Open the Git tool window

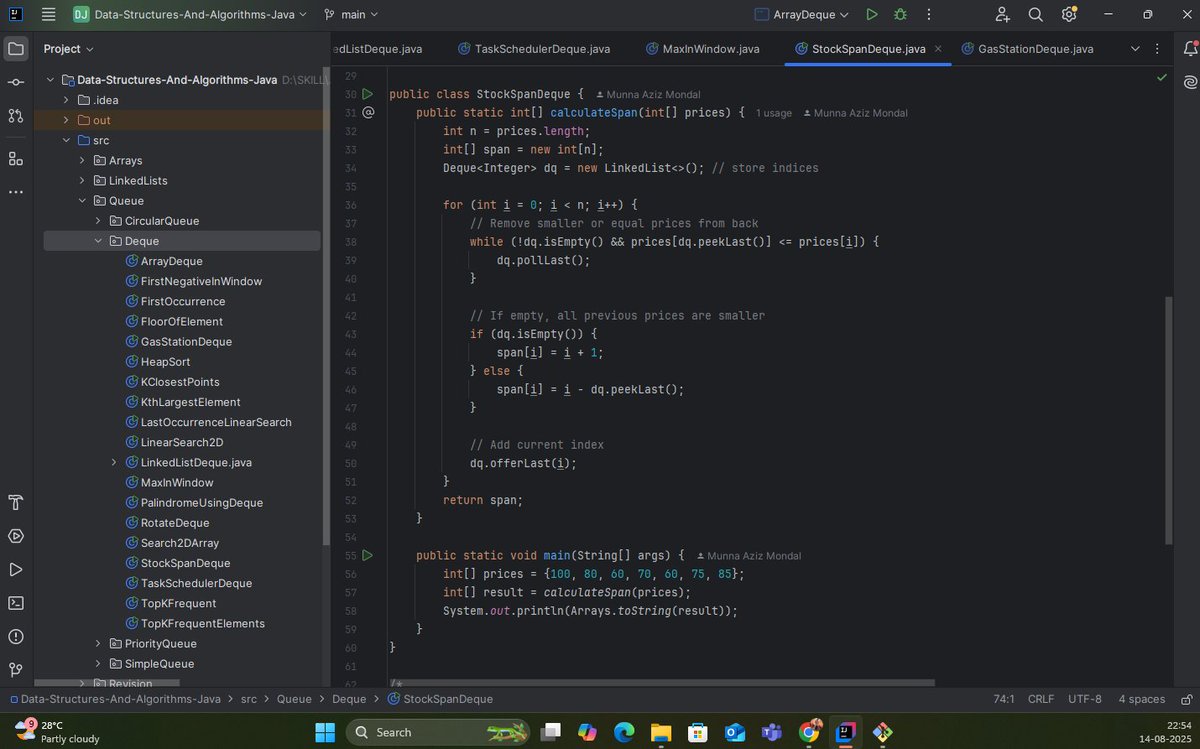16,670
